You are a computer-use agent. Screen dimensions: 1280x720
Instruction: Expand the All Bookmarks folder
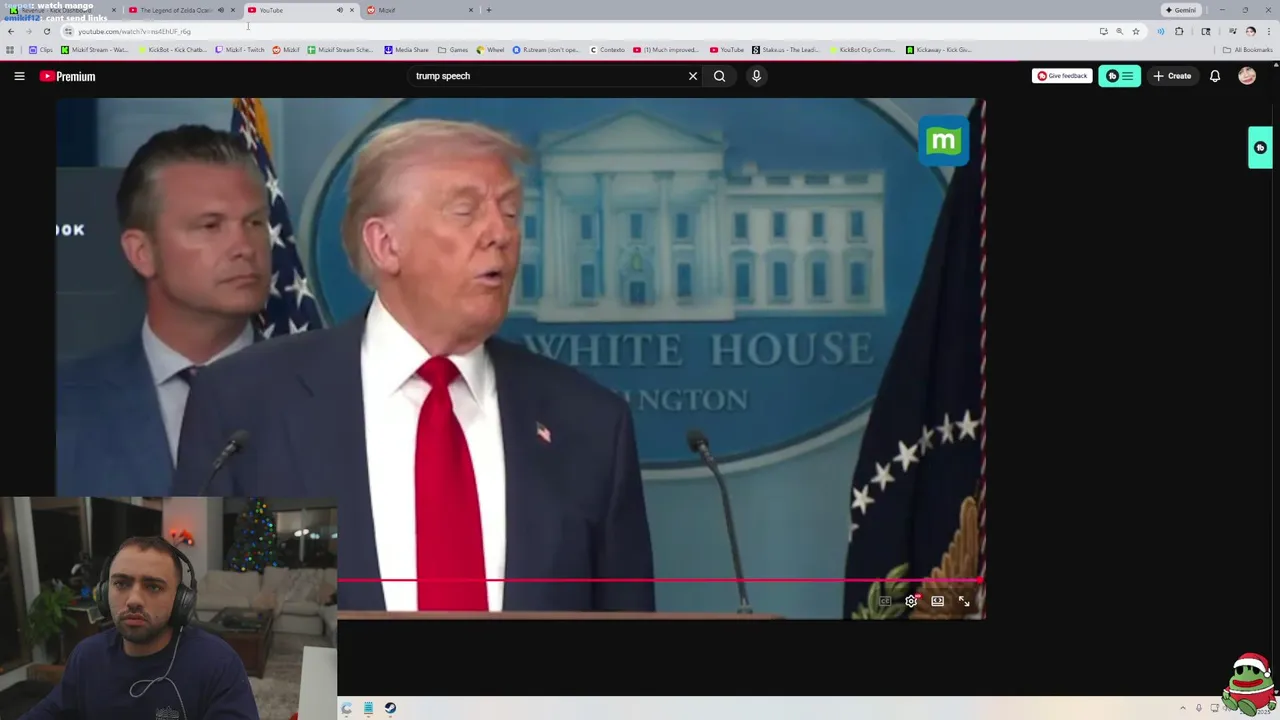[1247, 50]
